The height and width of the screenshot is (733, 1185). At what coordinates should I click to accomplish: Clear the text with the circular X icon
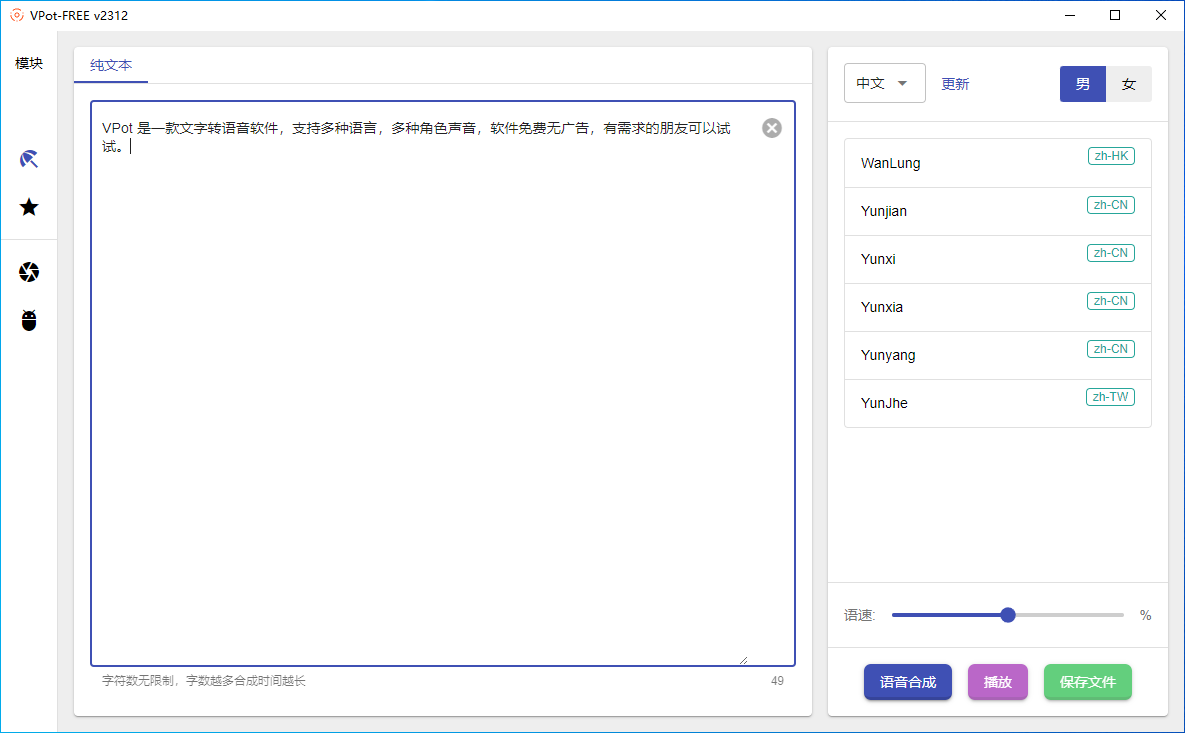[771, 127]
